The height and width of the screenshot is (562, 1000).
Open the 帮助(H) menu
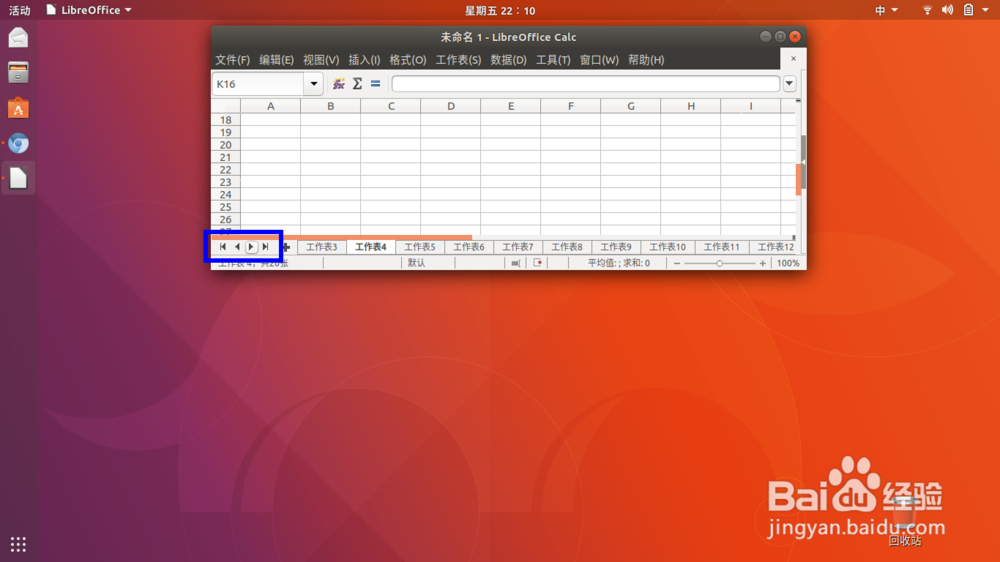pyautogui.click(x=646, y=60)
